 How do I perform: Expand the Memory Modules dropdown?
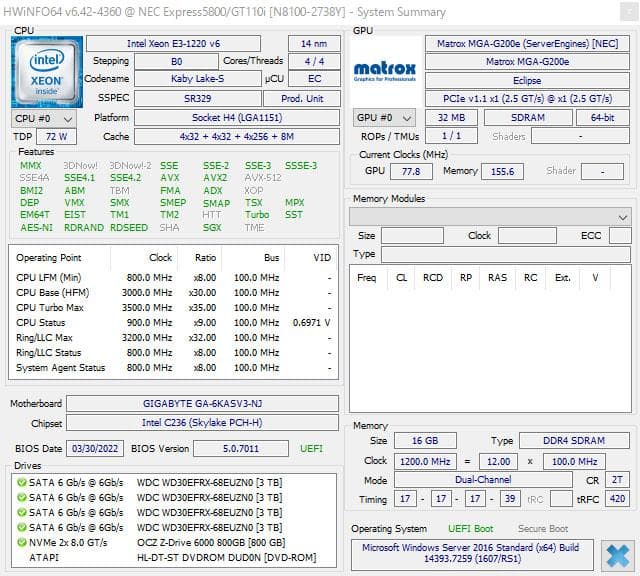point(490,217)
